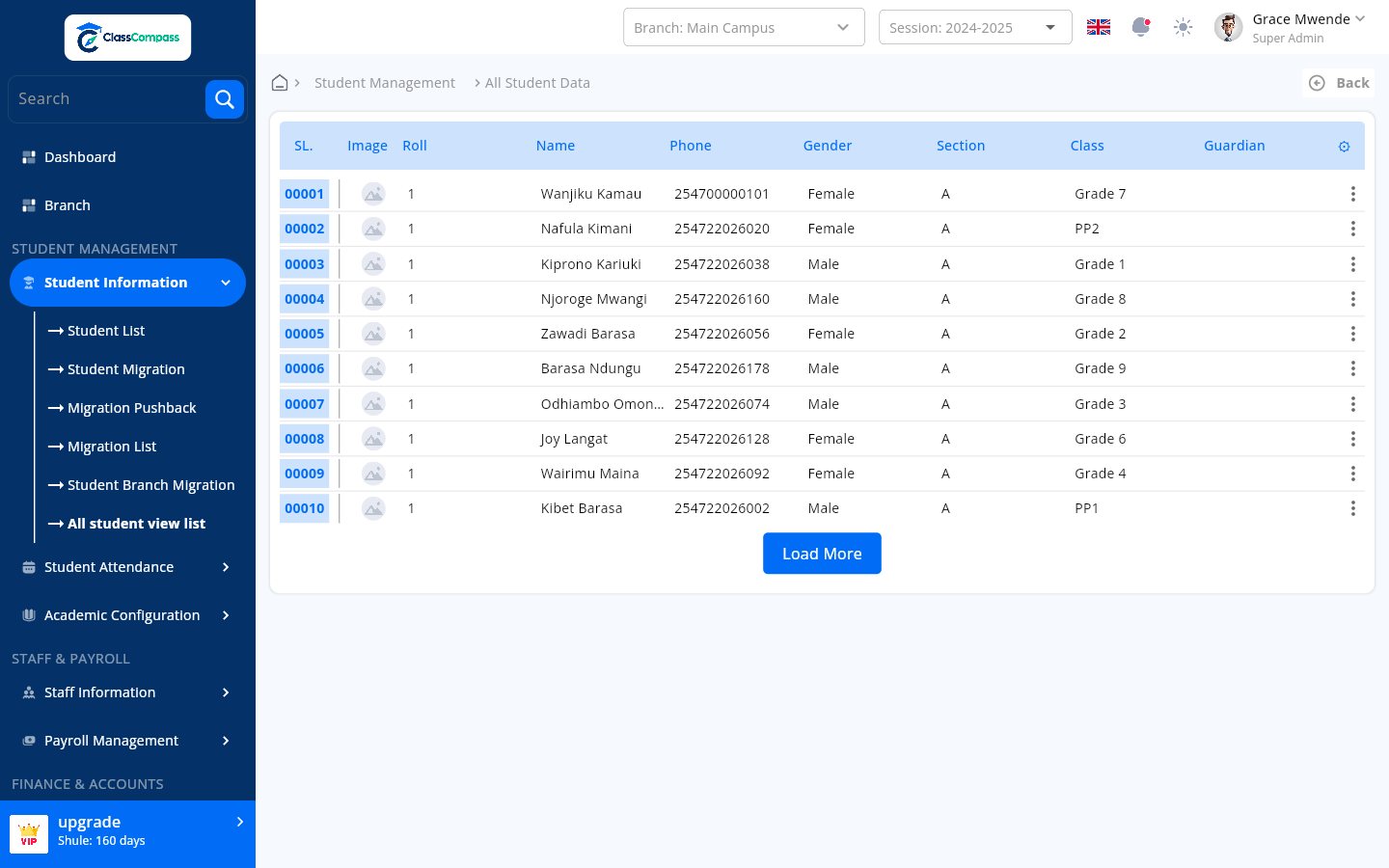Open the Session: 2024-2025 dropdown
This screenshot has width=1389, height=868.
click(x=975, y=27)
